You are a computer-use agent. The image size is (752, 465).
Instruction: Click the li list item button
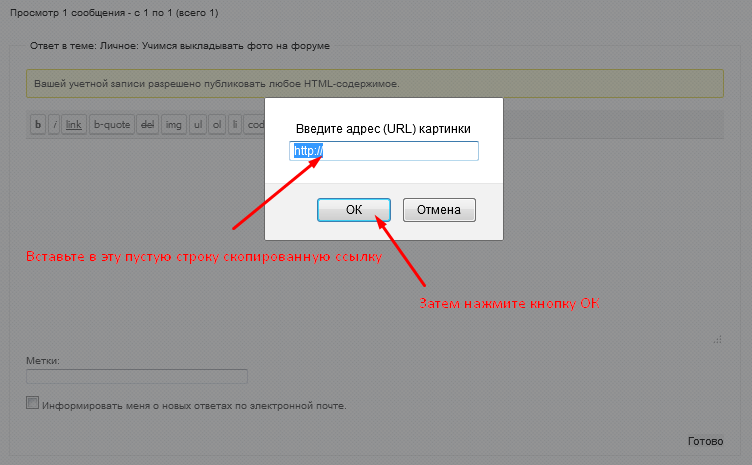click(x=235, y=125)
